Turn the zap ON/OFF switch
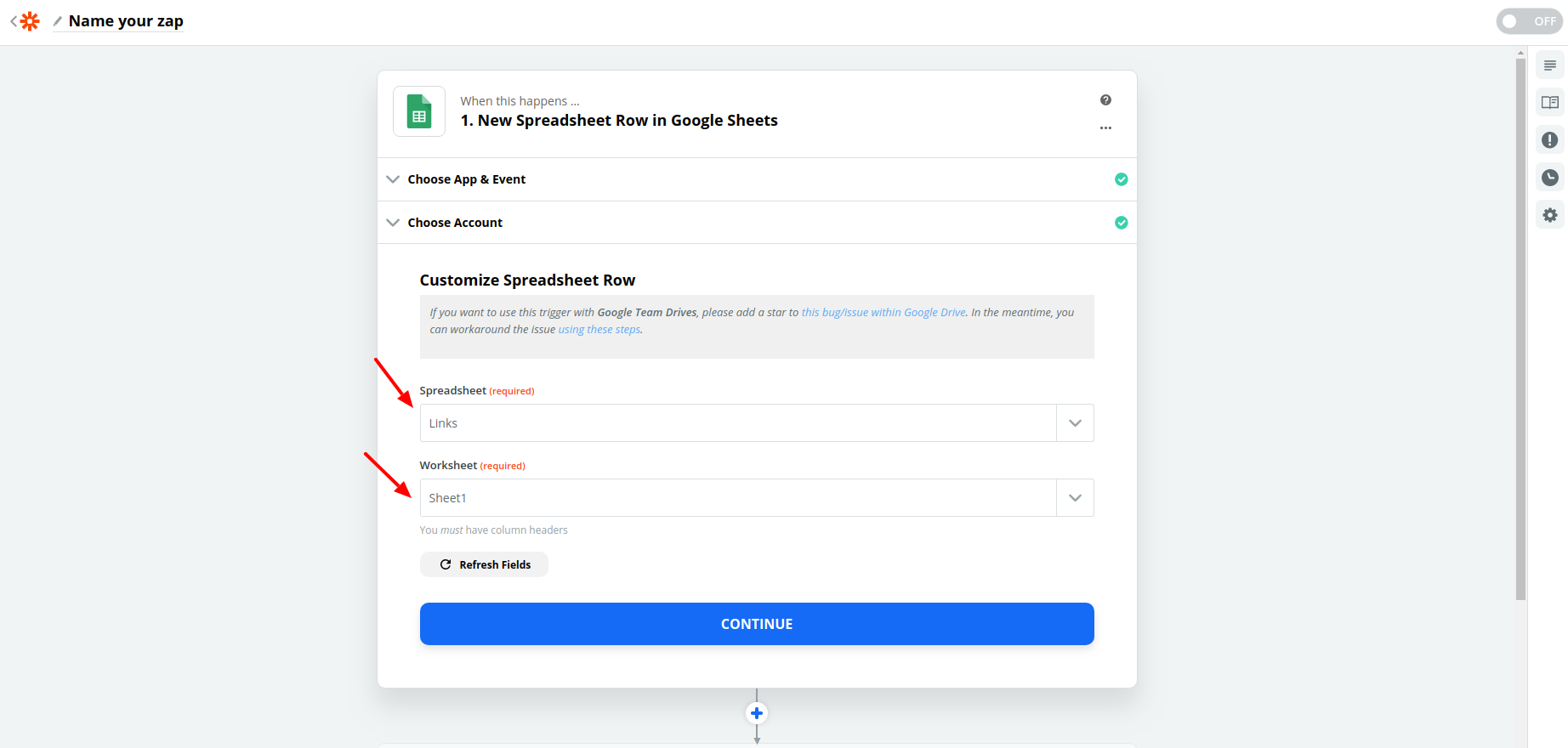This screenshot has height=748, width=1568. [1529, 21]
